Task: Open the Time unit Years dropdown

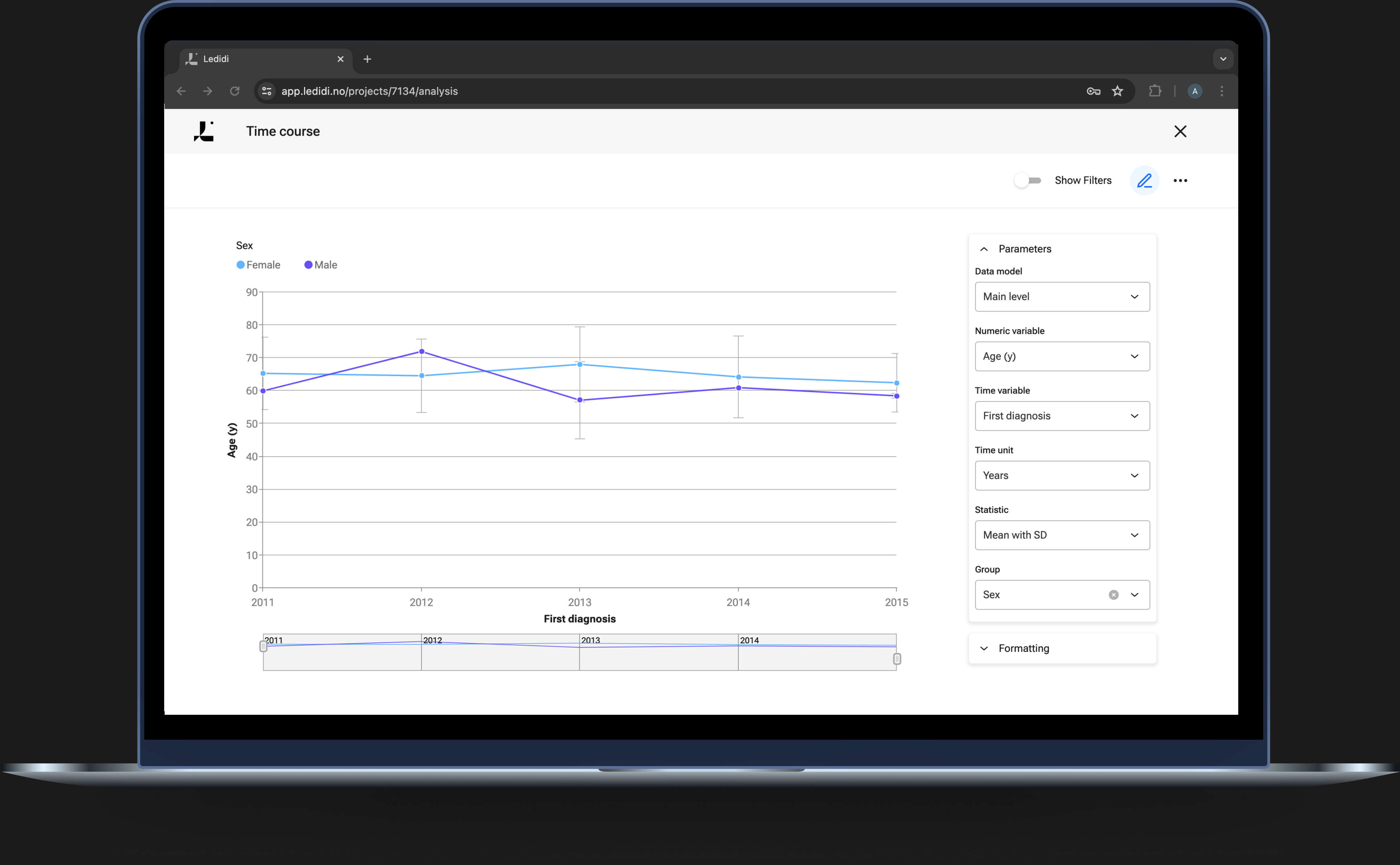Action: (1062, 475)
